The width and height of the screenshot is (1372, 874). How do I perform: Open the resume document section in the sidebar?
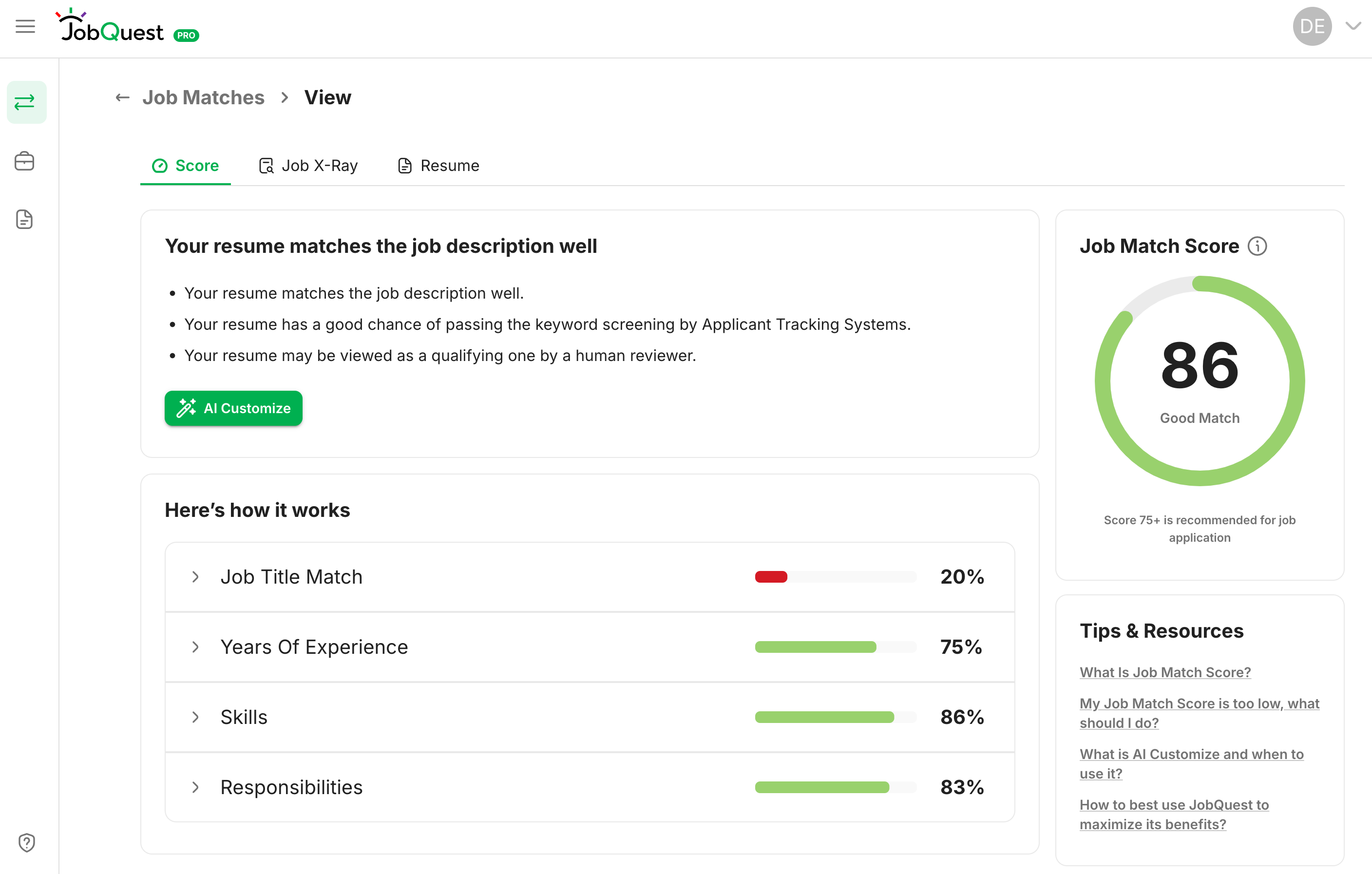24,220
